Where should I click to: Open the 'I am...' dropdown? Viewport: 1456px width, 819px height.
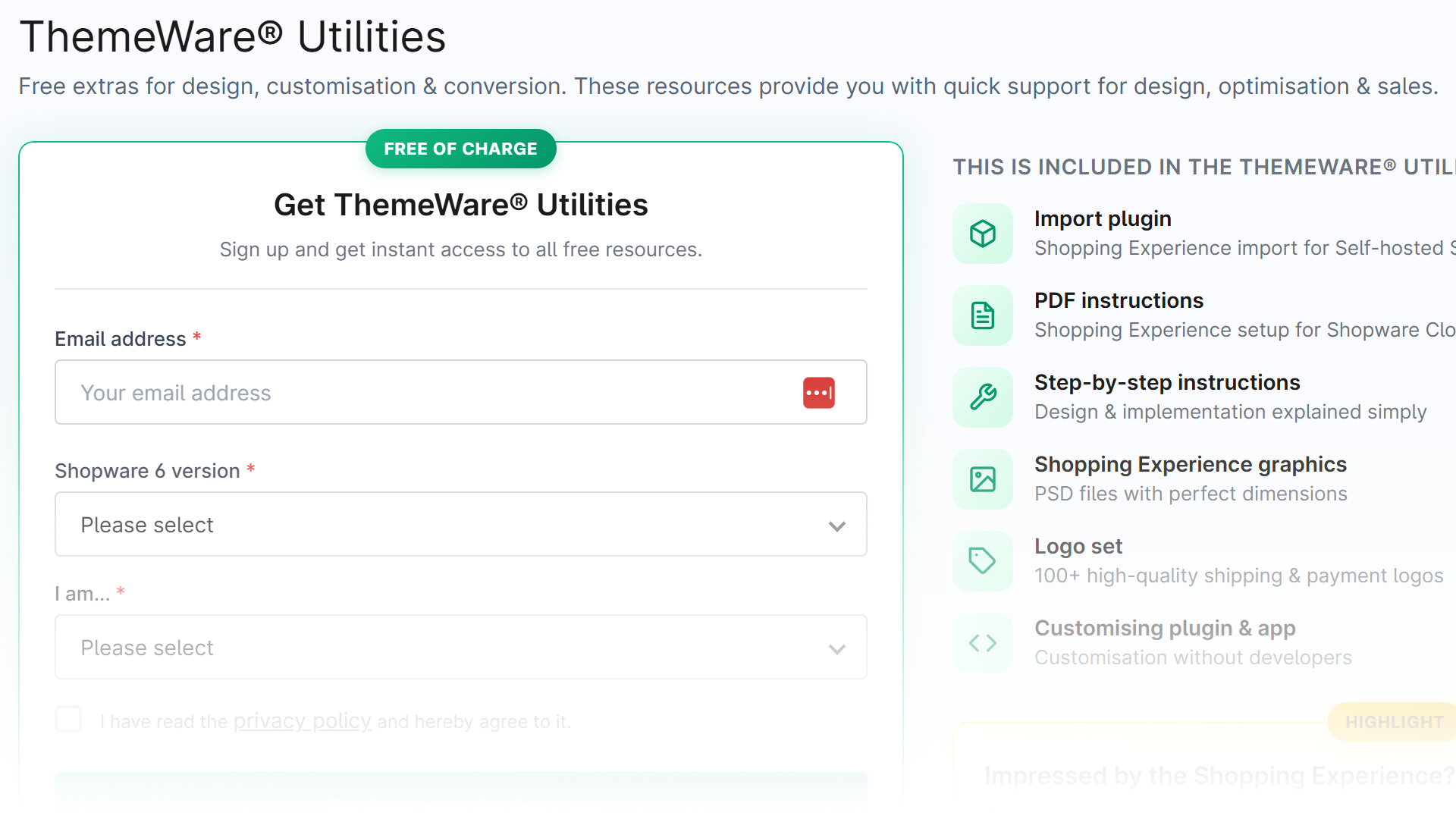point(461,647)
